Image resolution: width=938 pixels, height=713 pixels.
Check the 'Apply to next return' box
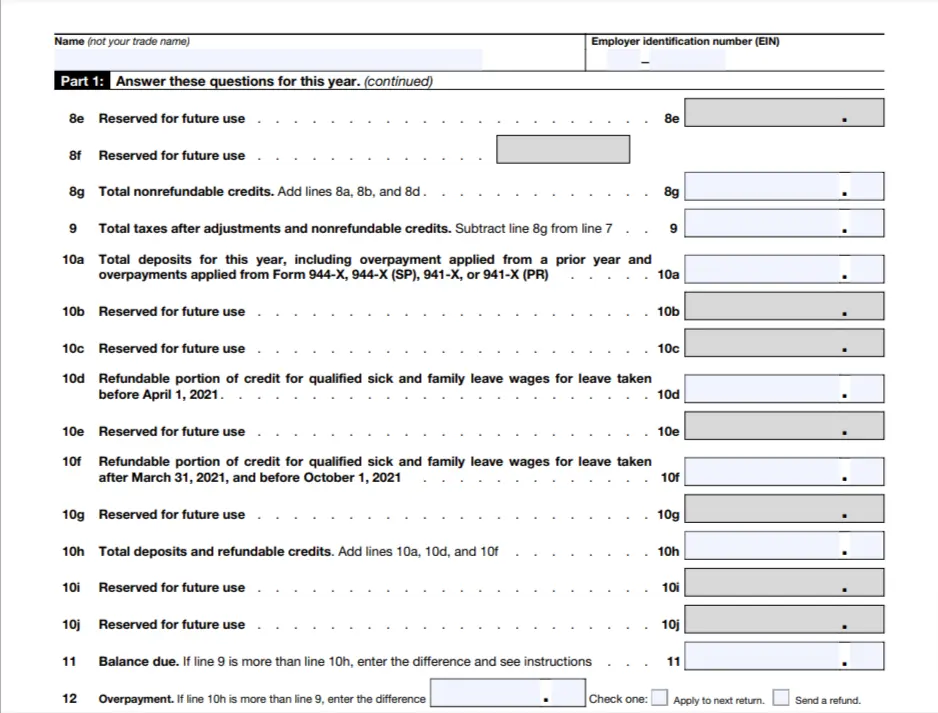tap(659, 697)
